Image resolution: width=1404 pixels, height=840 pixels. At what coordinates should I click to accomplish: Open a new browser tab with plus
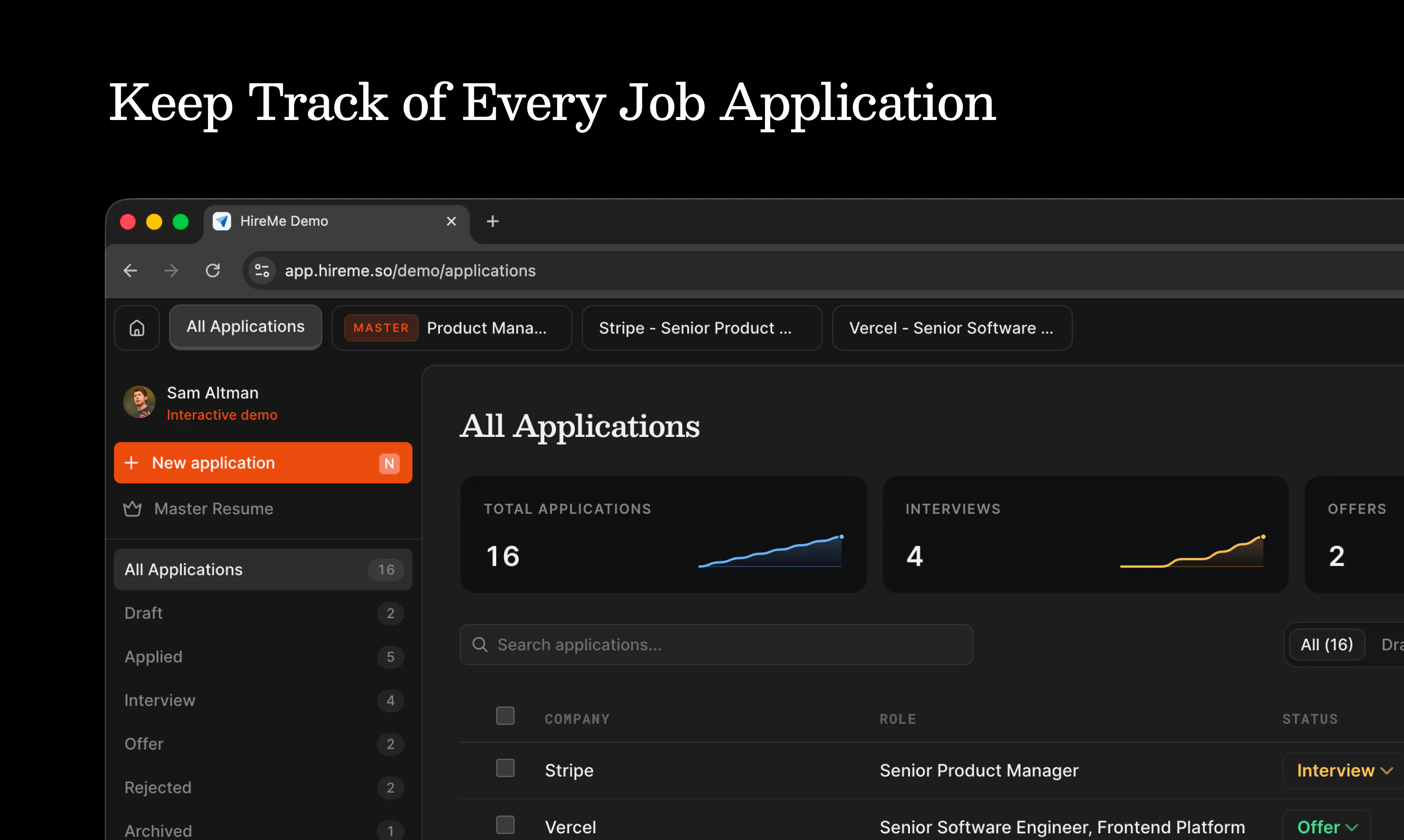tap(492, 221)
